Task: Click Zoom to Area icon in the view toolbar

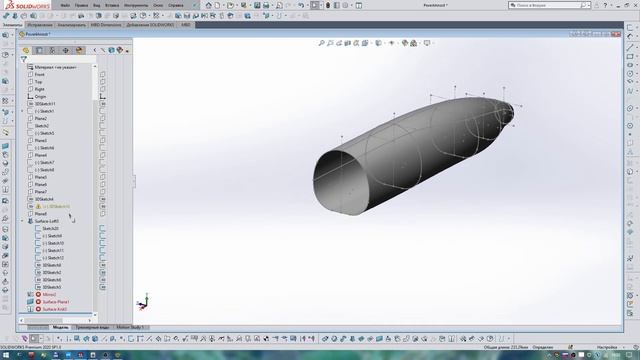Action: coord(330,43)
